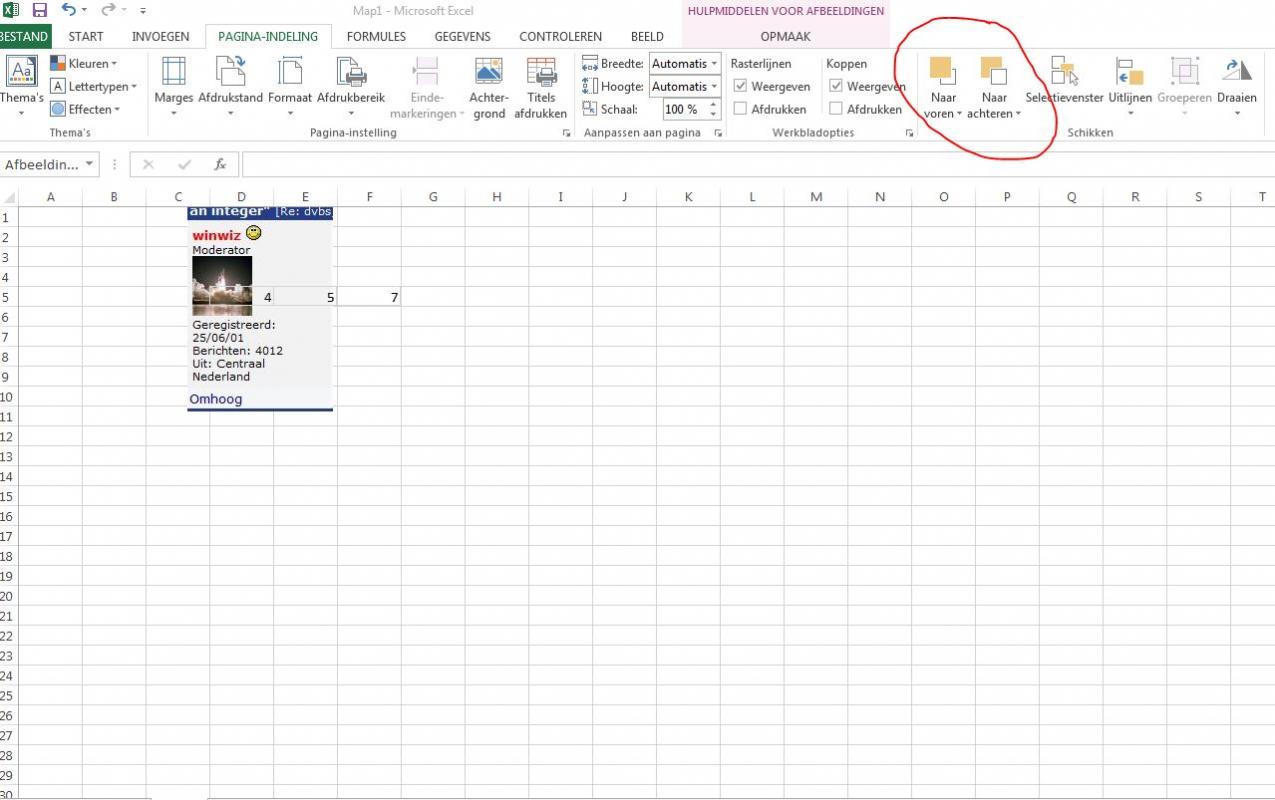The width and height of the screenshot is (1275, 800).
Task: Select column header M
Action: (816, 197)
